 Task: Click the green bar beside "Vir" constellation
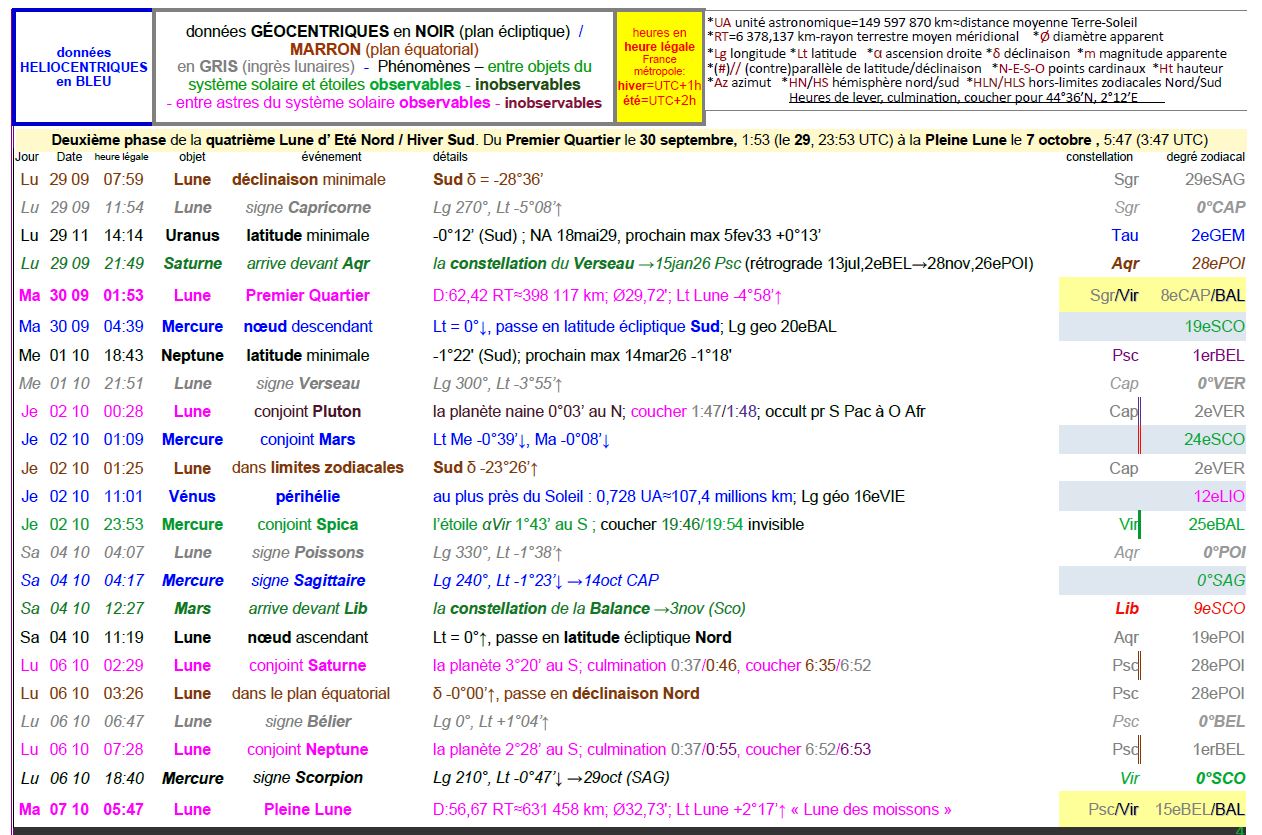coord(1139,524)
